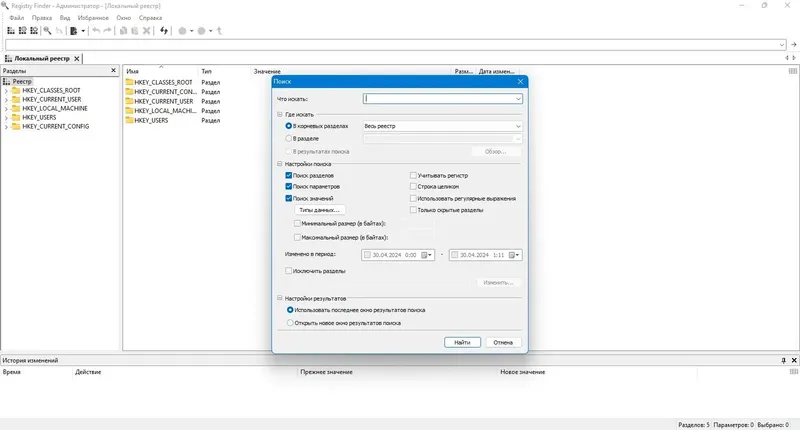This screenshot has height=430, width=800.
Task: Select Использовать последнее окно результатов поиска
Action: (x=290, y=310)
